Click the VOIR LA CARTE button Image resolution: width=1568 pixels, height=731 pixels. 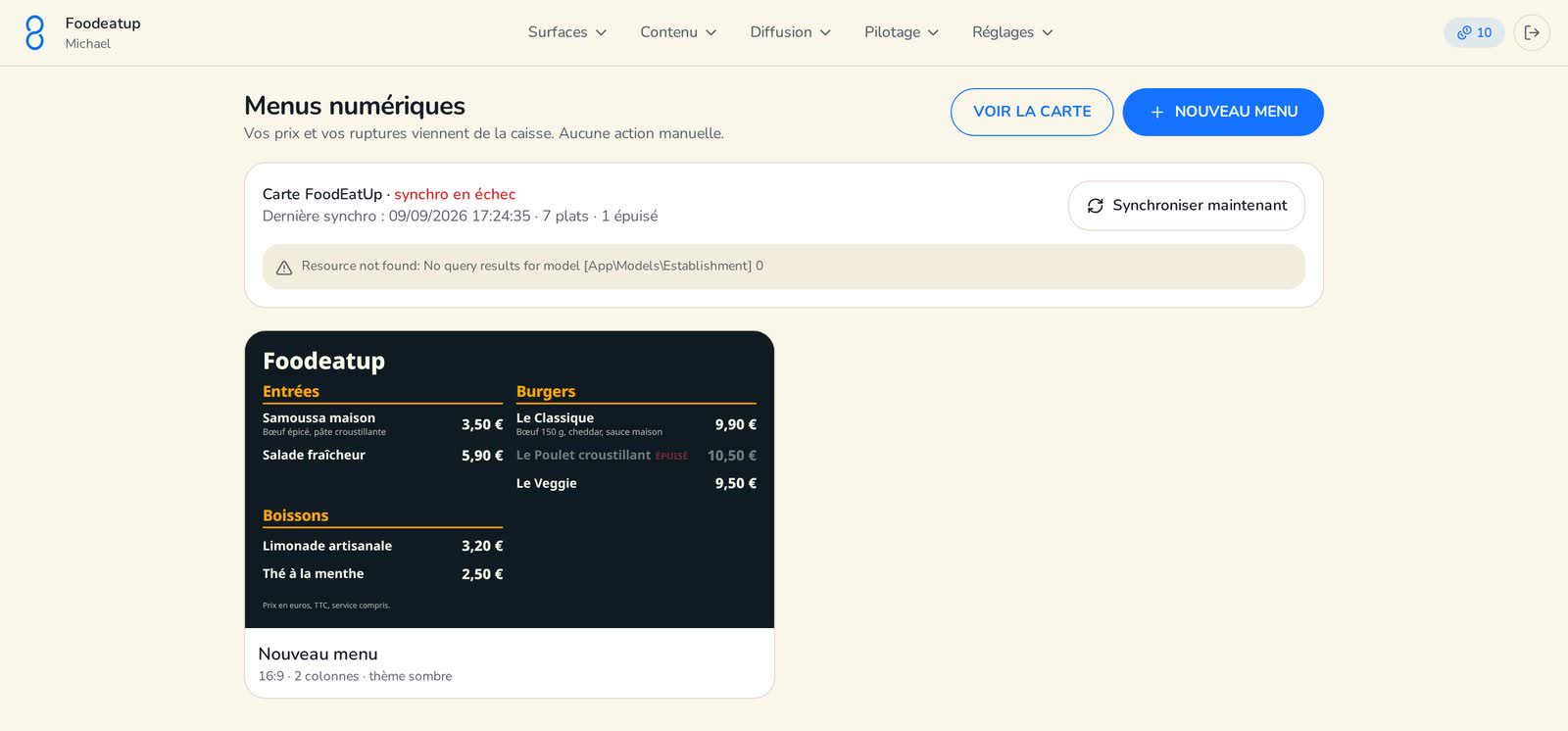coord(1032,112)
